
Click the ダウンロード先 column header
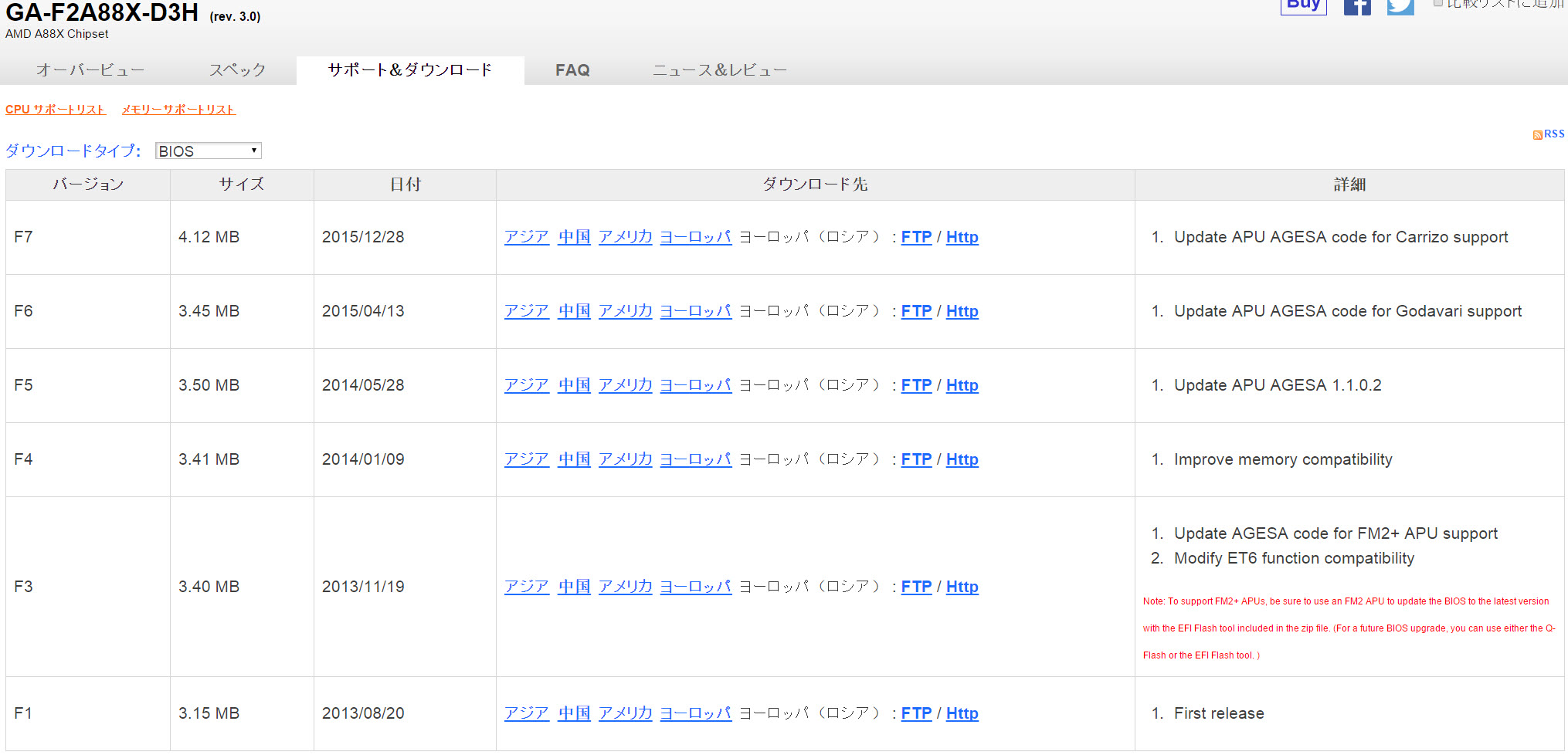(x=815, y=185)
